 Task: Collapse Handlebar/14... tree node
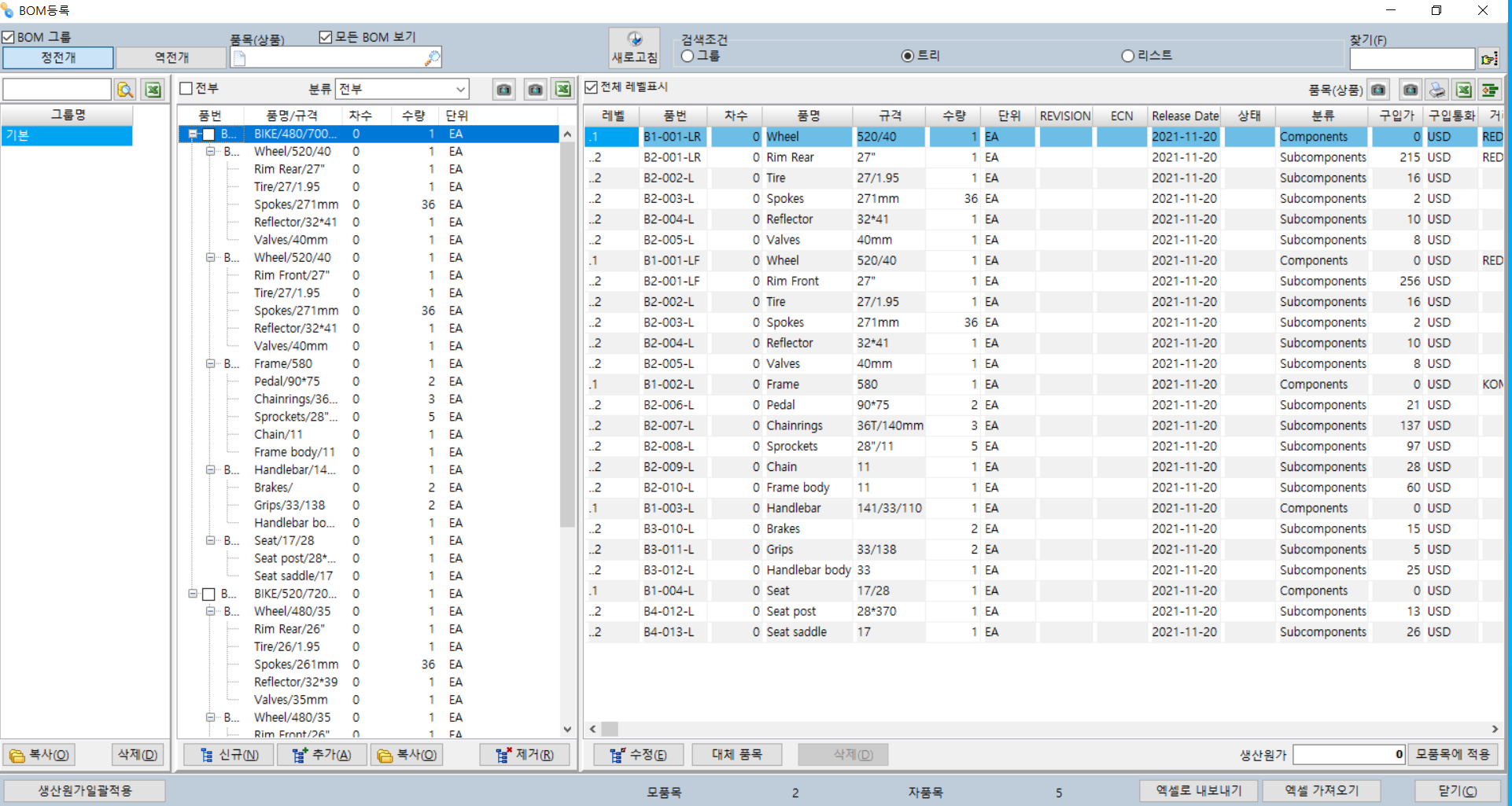(x=211, y=470)
